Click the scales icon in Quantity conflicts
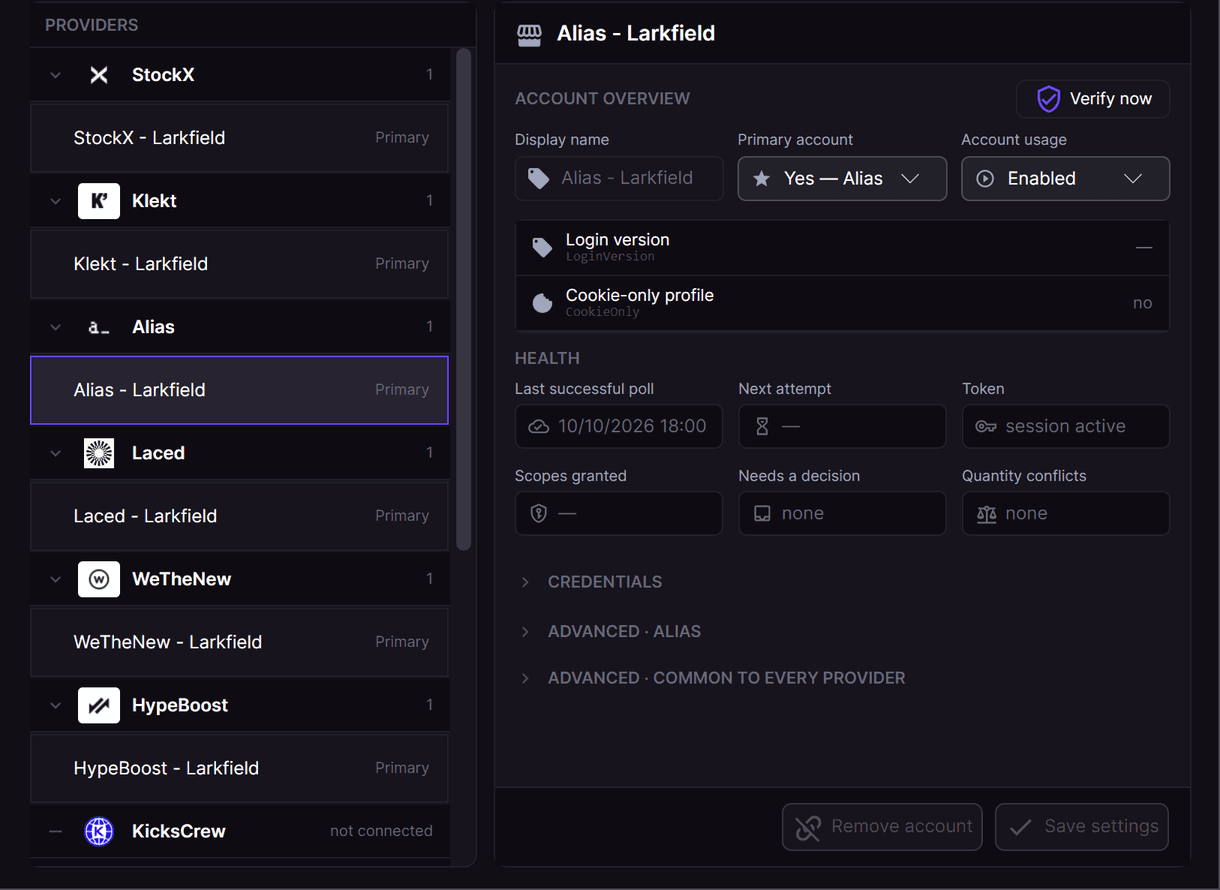The height and width of the screenshot is (890, 1220). point(986,513)
